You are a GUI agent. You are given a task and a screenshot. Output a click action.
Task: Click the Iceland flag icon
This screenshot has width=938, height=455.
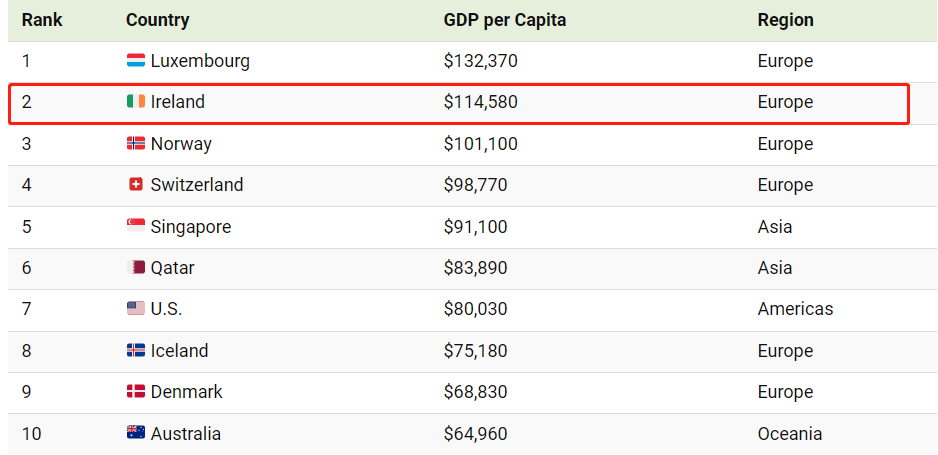[136, 351]
